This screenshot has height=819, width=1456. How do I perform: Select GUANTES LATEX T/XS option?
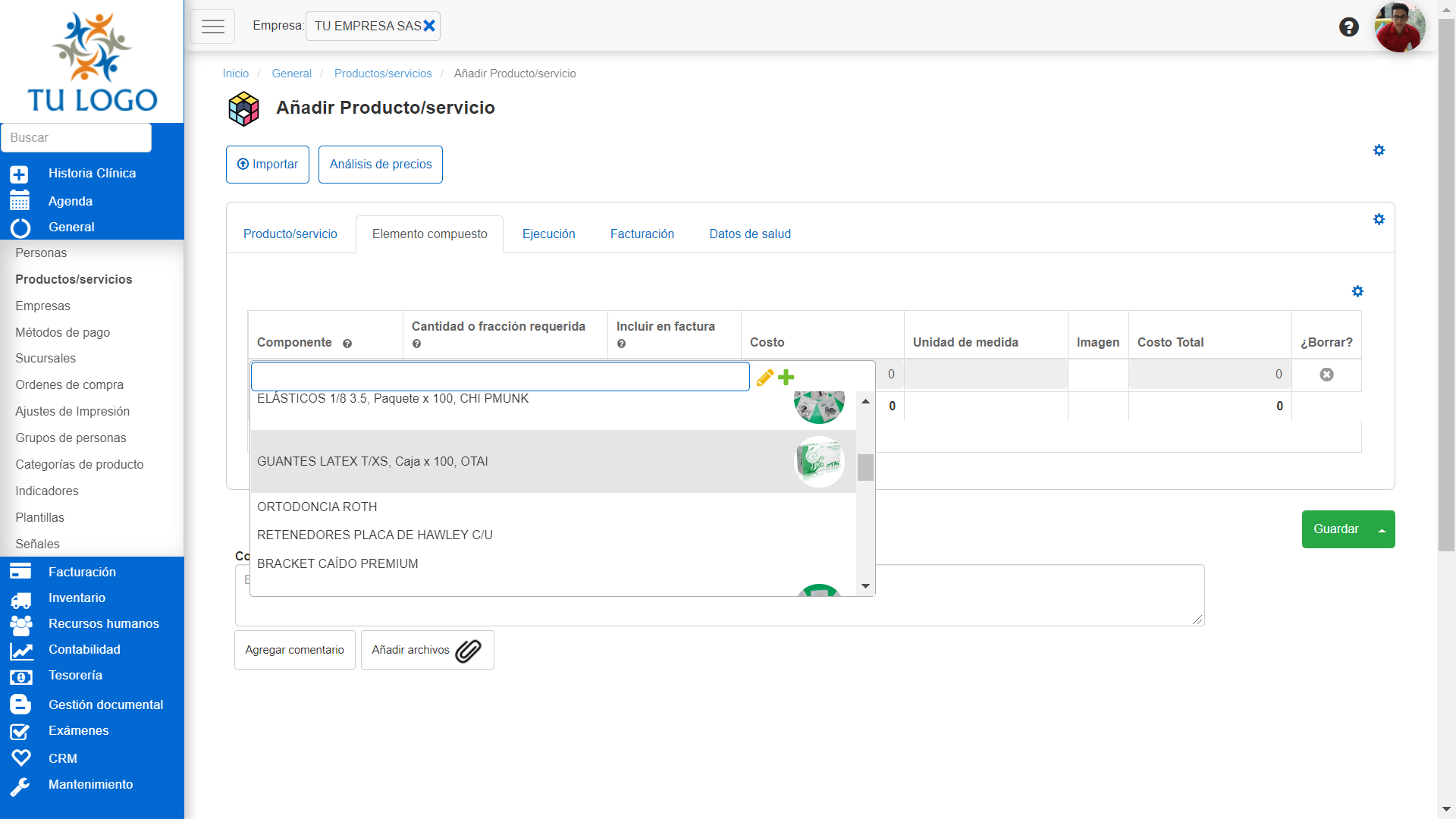tap(372, 461)
